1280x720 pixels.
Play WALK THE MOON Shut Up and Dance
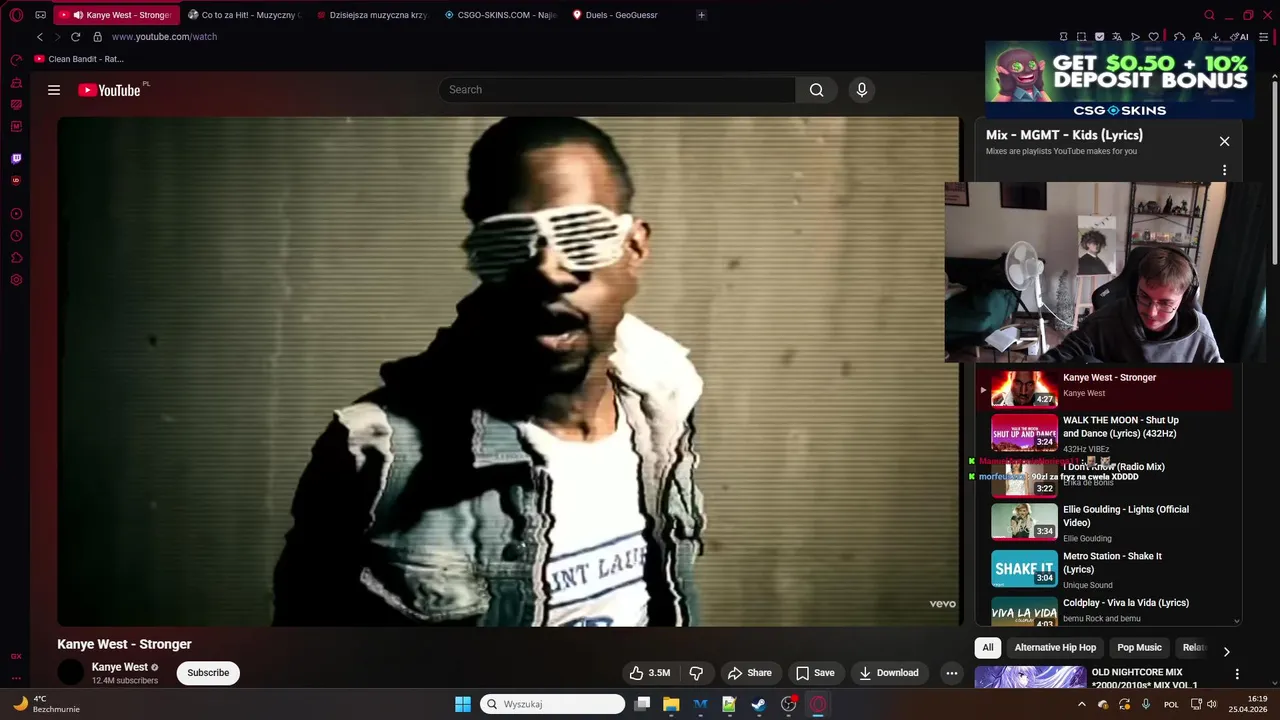click(x=1108, y=434)
